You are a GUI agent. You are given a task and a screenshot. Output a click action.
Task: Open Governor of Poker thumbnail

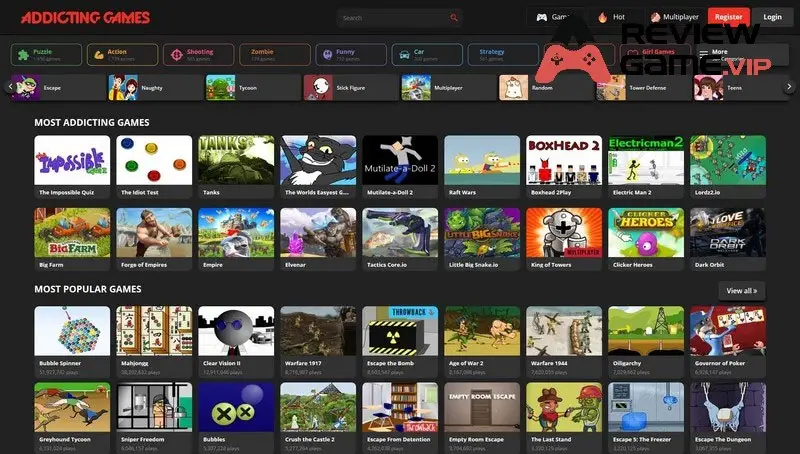click(728, 331)
